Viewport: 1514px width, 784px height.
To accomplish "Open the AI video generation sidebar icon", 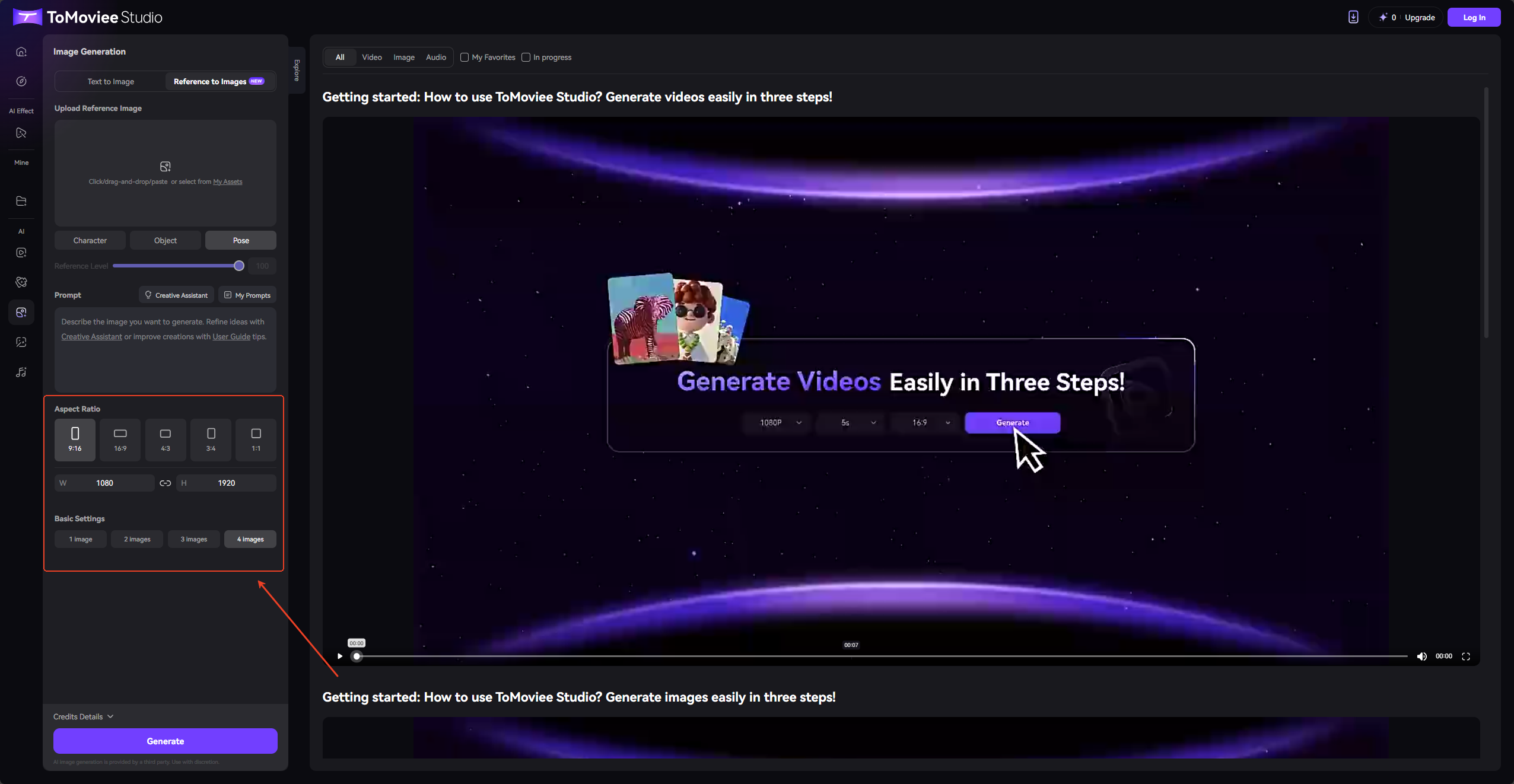I will click(x=21, y=253).
